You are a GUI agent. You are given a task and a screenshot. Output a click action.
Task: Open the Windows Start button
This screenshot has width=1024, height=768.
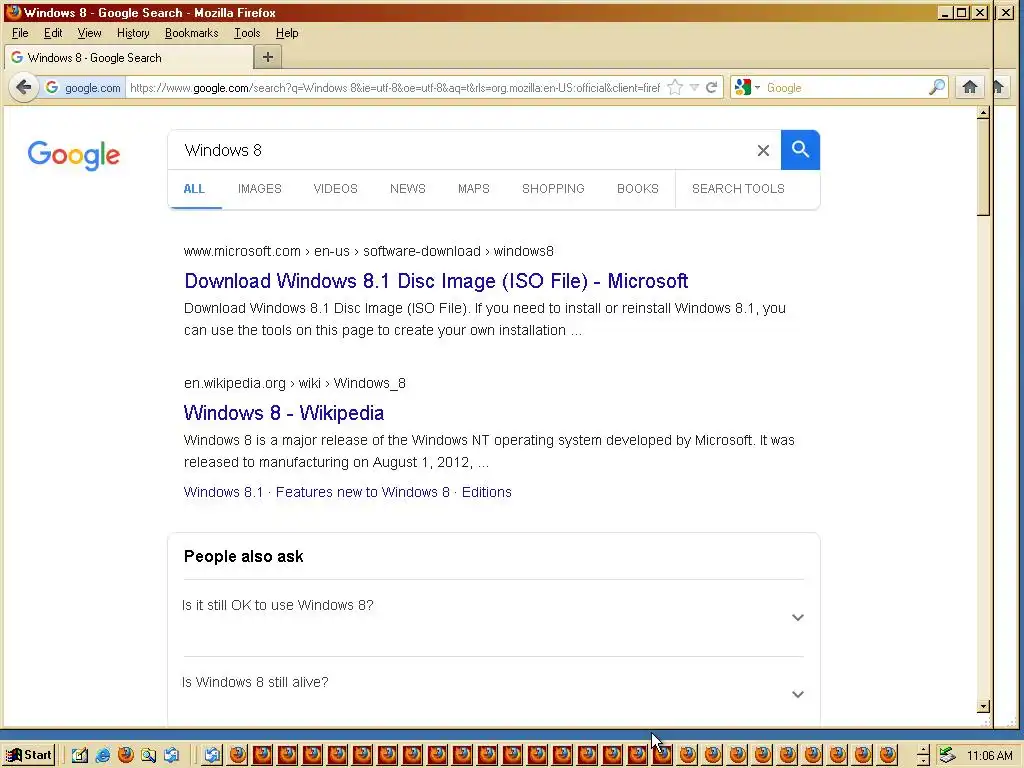29,755
